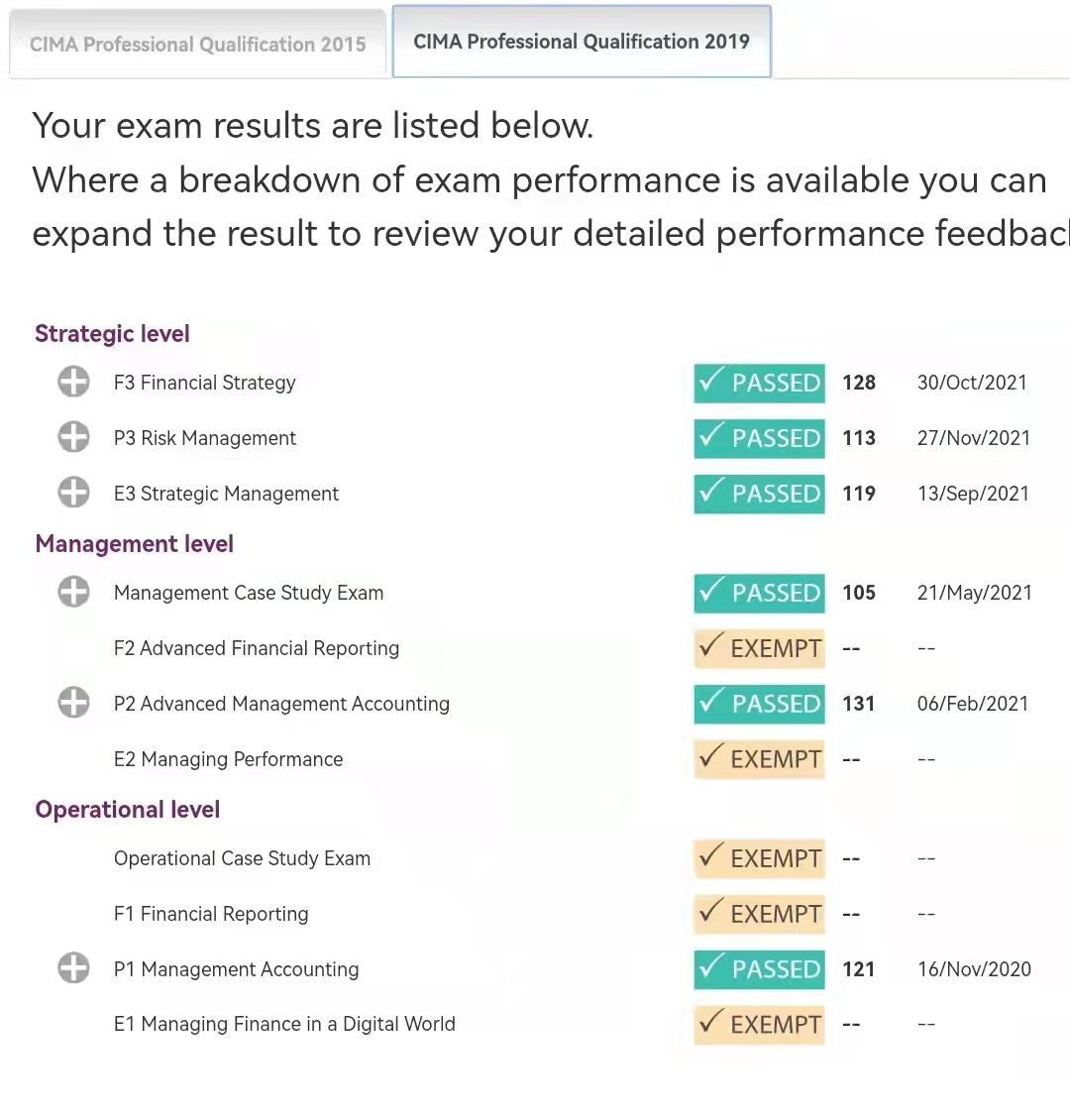The width and height of the screenshot is (1070, 1120).
Task: Click PASSED badge for F3 Financial Strategy
Action: (760, 383)
